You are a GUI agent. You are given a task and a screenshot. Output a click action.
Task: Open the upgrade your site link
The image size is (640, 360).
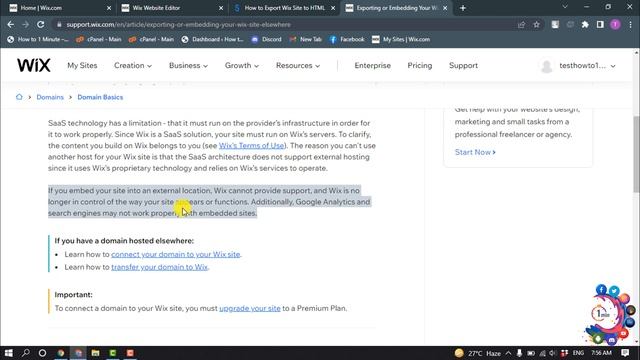[250, 308]
